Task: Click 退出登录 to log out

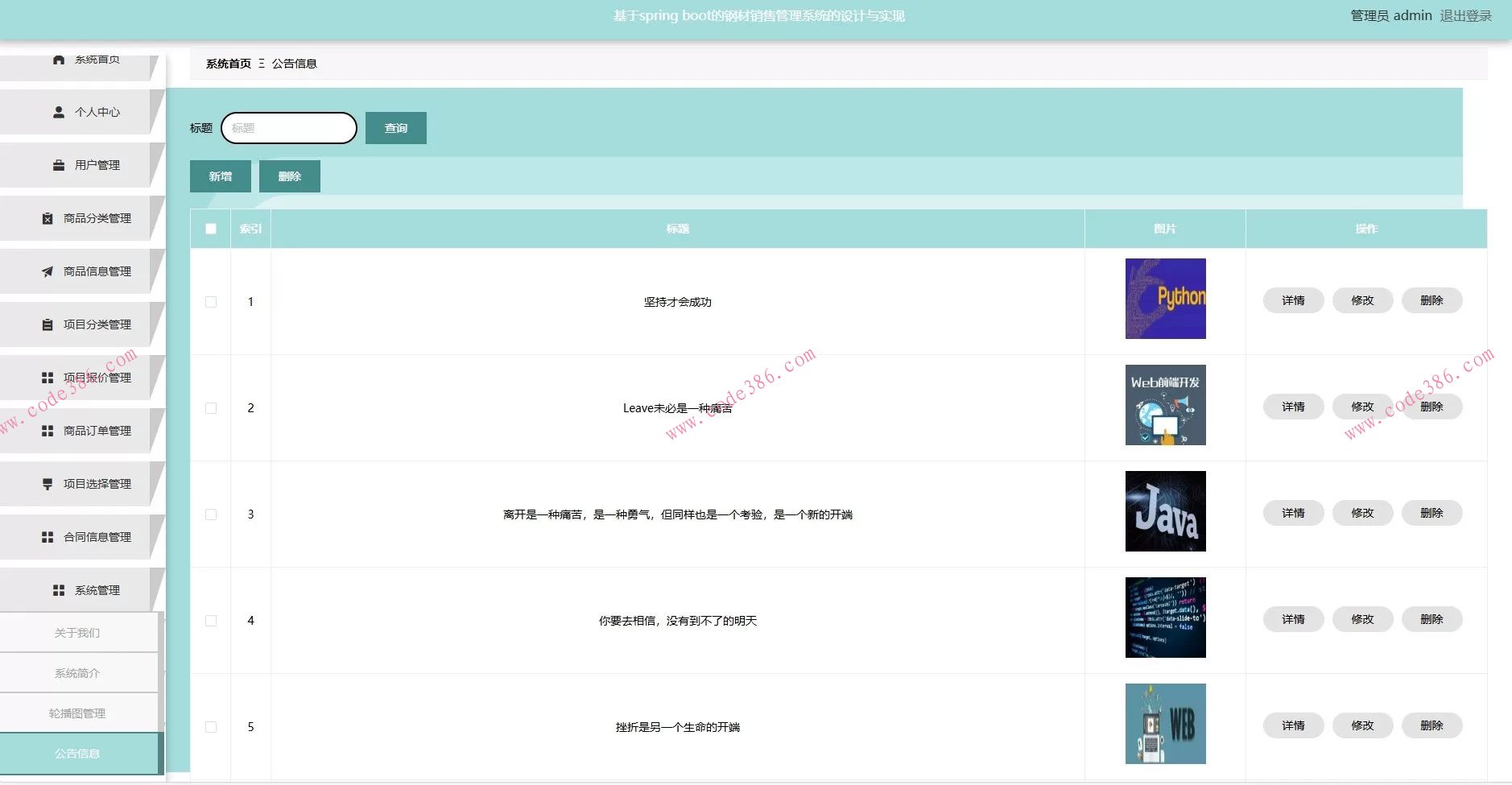Action: 1466,15
